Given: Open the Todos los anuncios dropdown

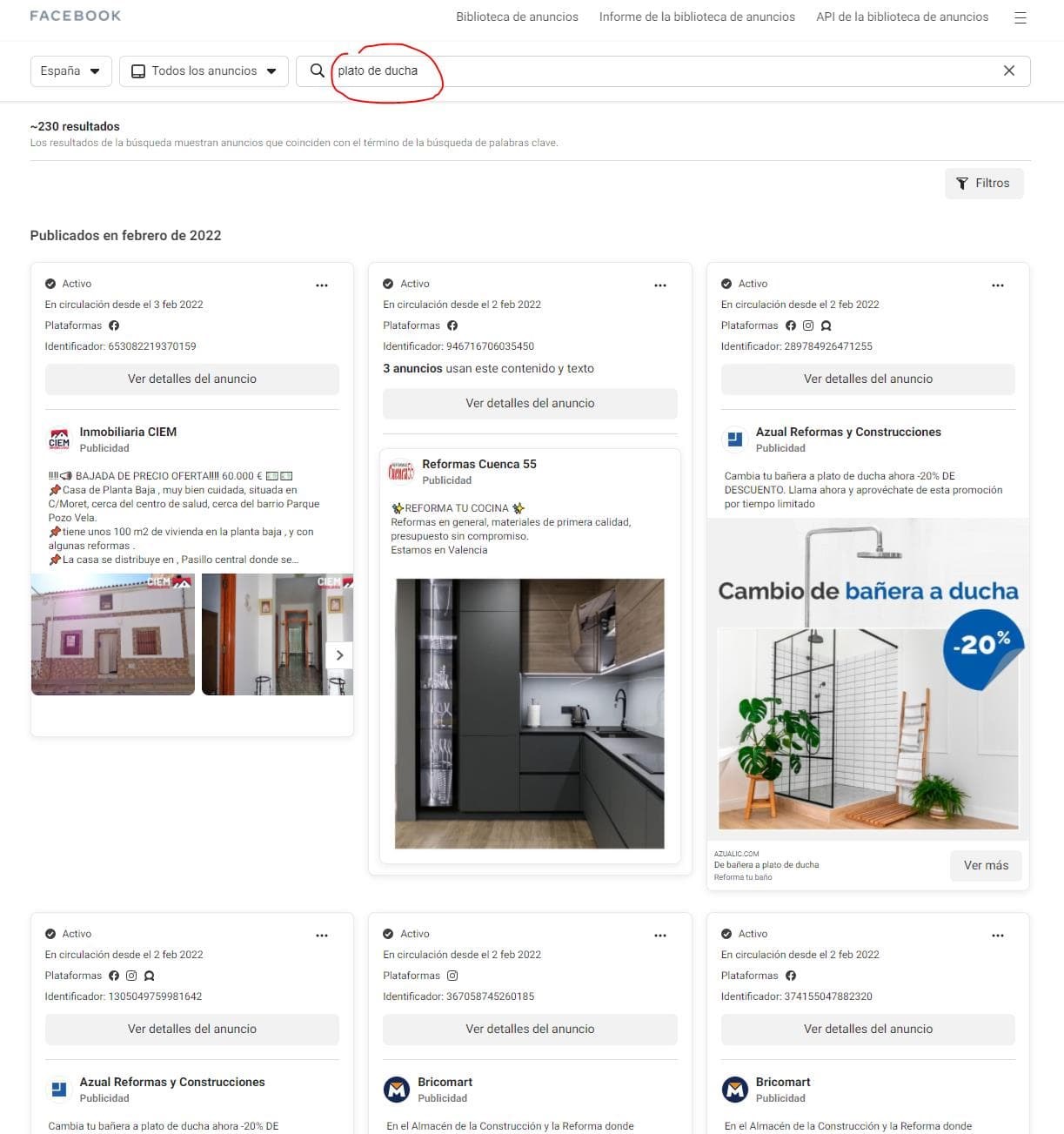Looking at the screenshot, I should click(x=204, y=70).
